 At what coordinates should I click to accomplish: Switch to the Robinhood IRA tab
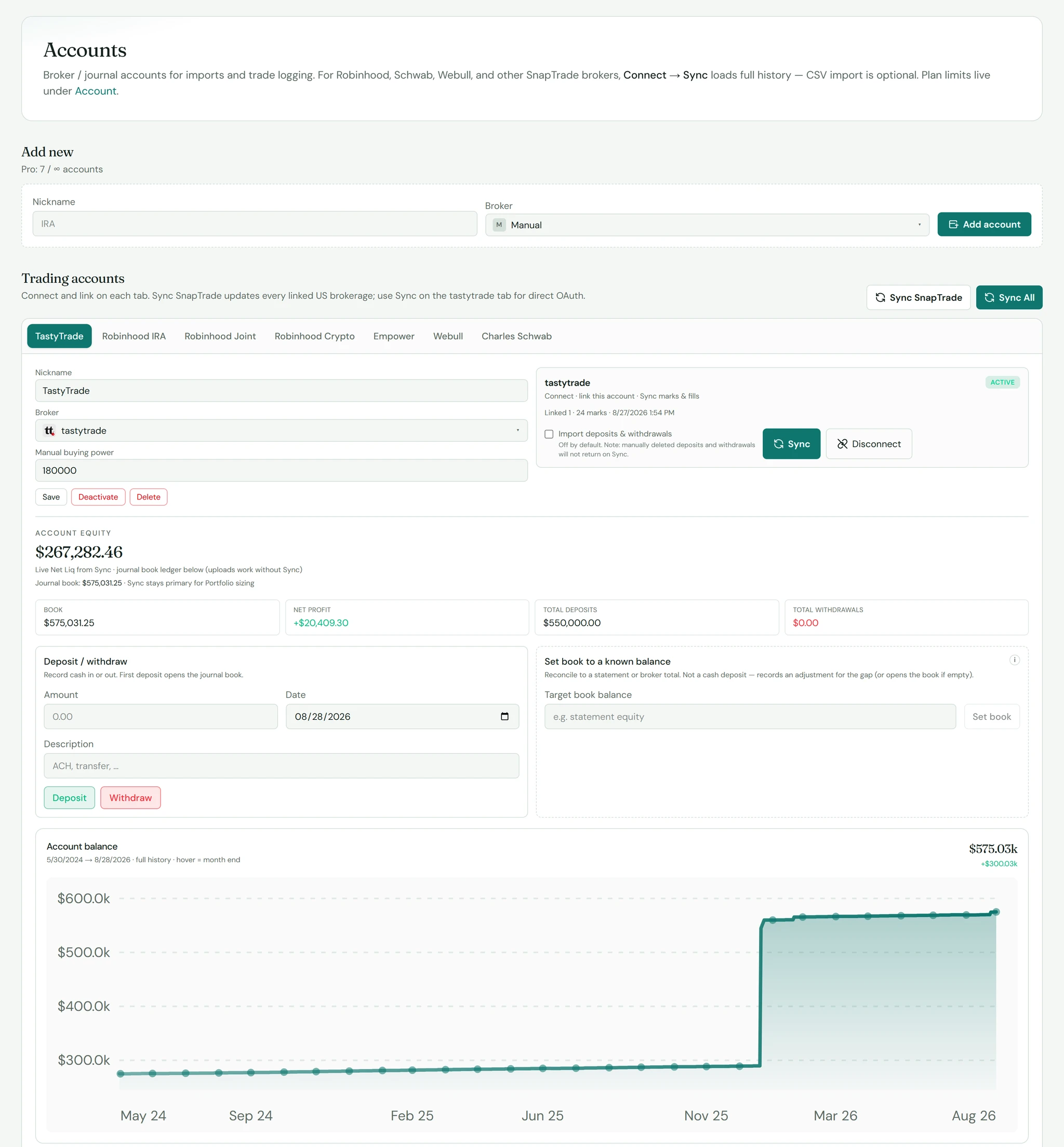coord(134,336)
